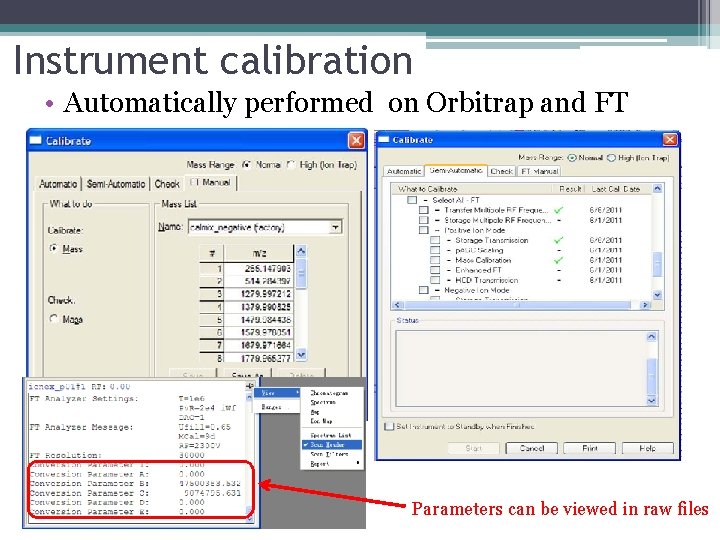Choose the Calibrate Mass radio option
Viewport: 720px width, 540px height.
pos(54,248)
